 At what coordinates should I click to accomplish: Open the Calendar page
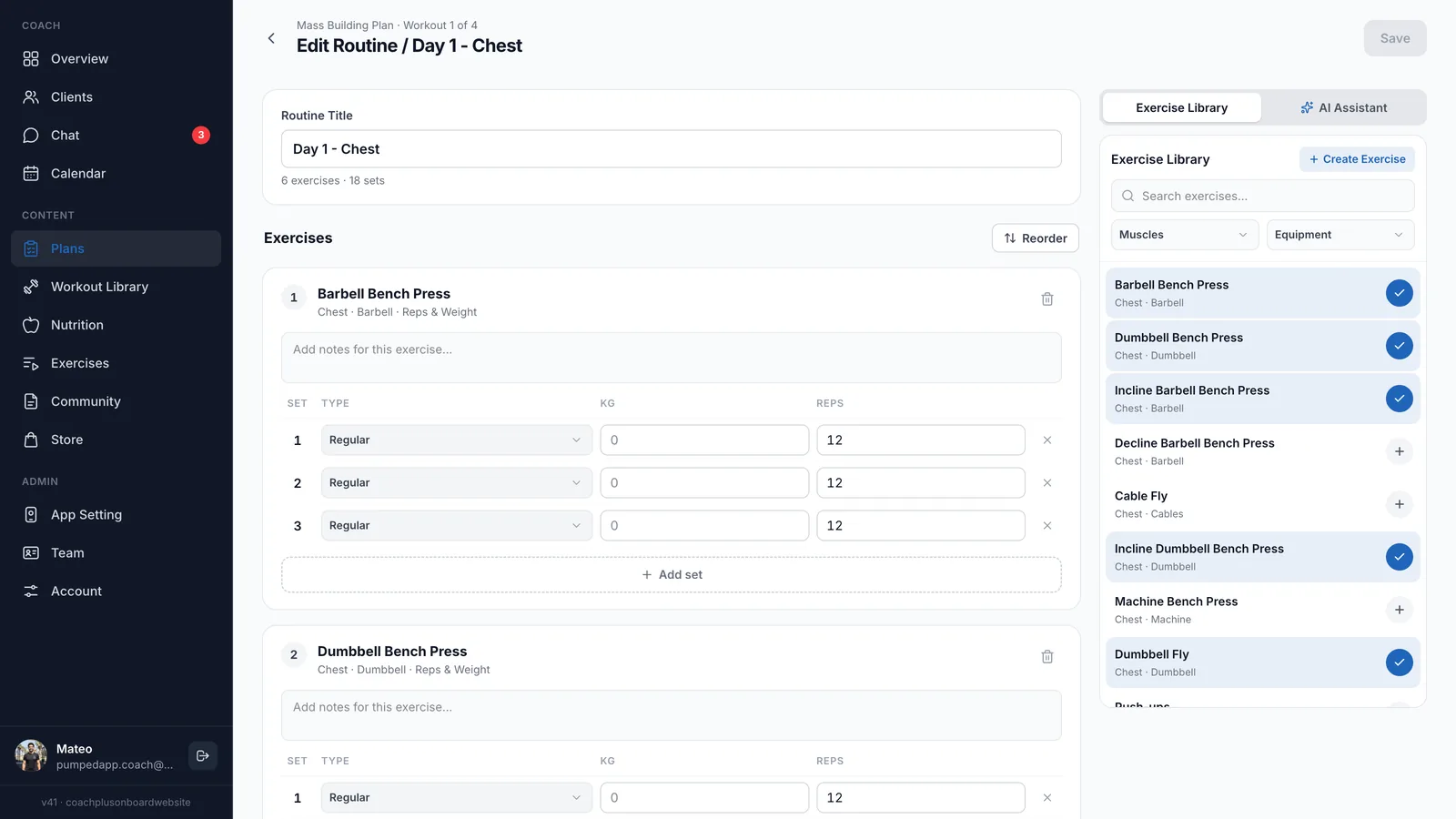[x=116, y=174]
